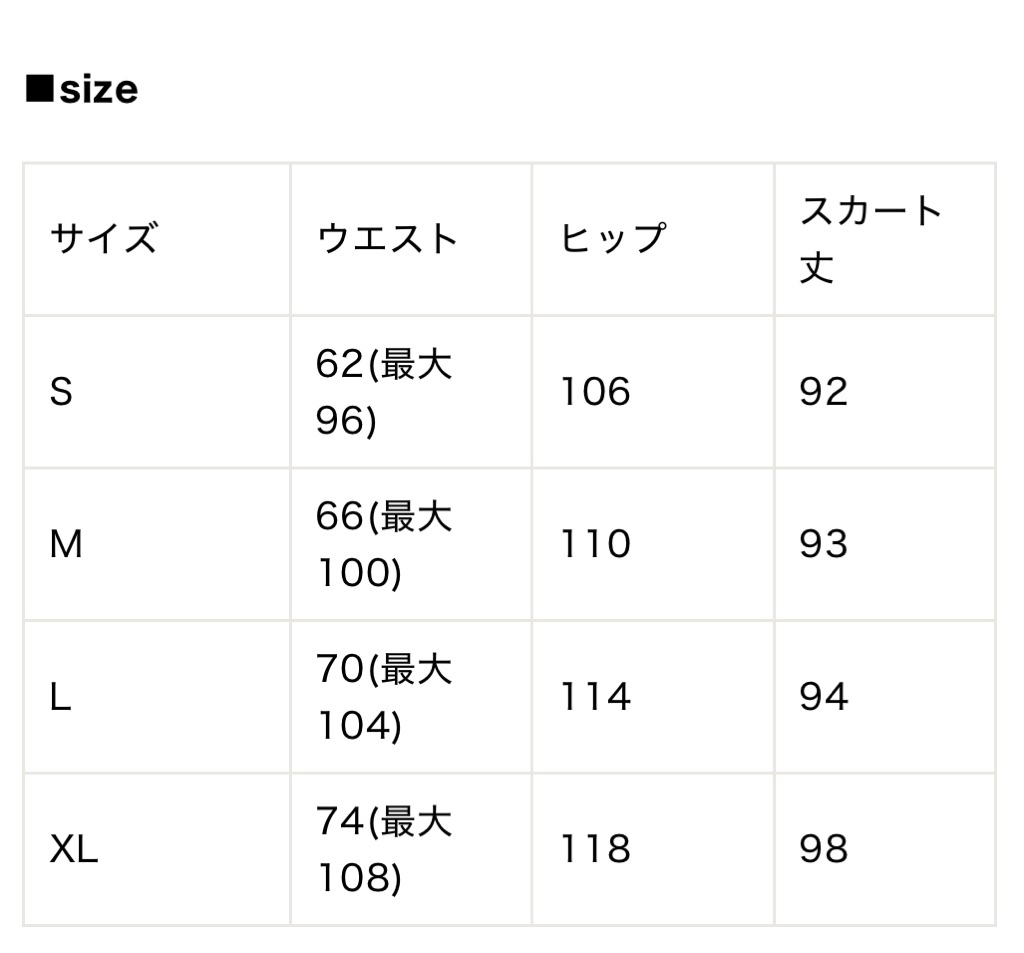Screen dimensions: 1024x953
Task: Select the hip value 110
Action: click(595, 544)
